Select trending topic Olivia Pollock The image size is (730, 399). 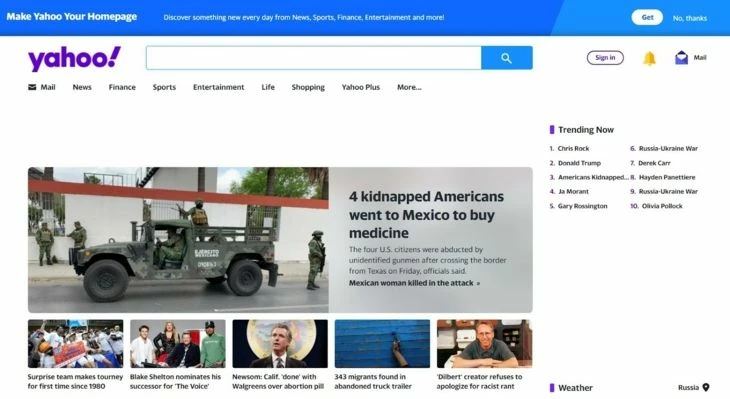662,206
